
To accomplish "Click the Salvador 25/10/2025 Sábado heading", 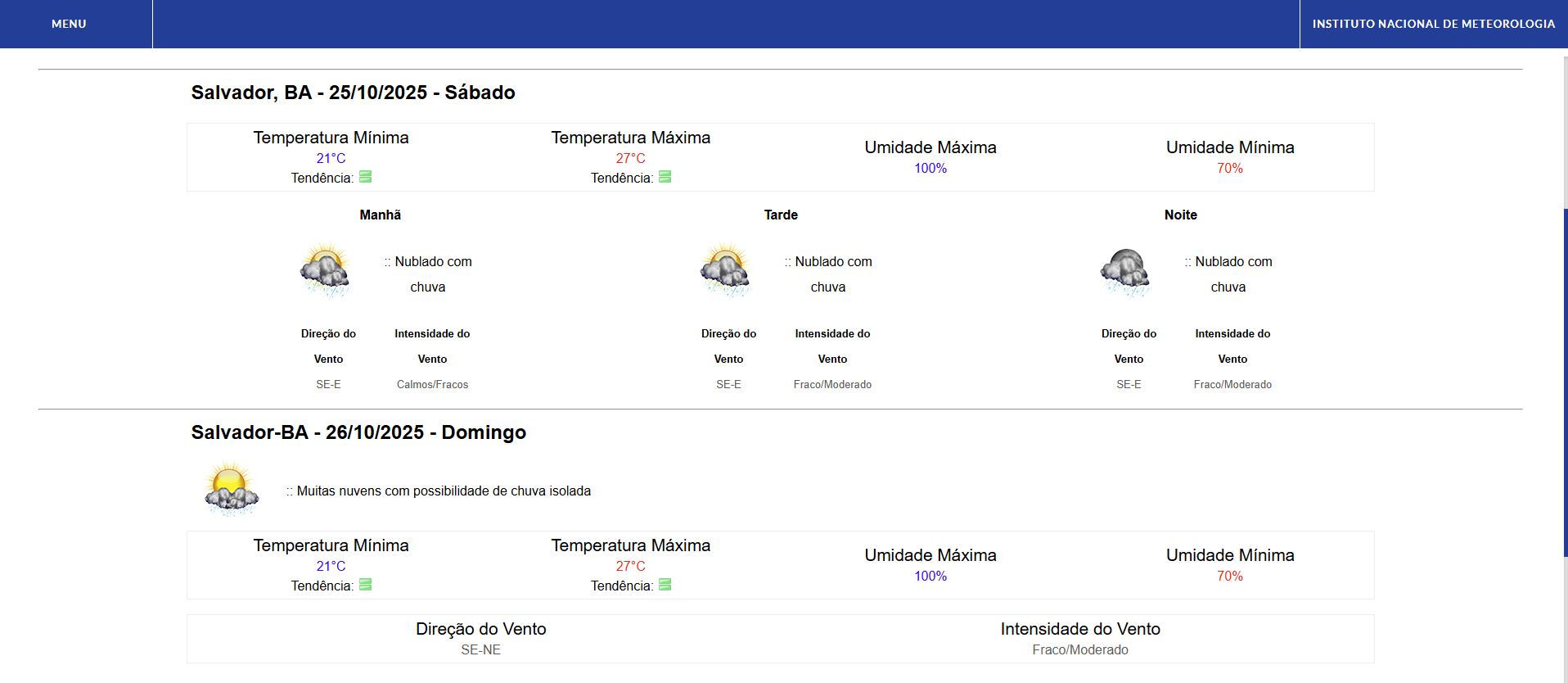I will tap(353, 93).
